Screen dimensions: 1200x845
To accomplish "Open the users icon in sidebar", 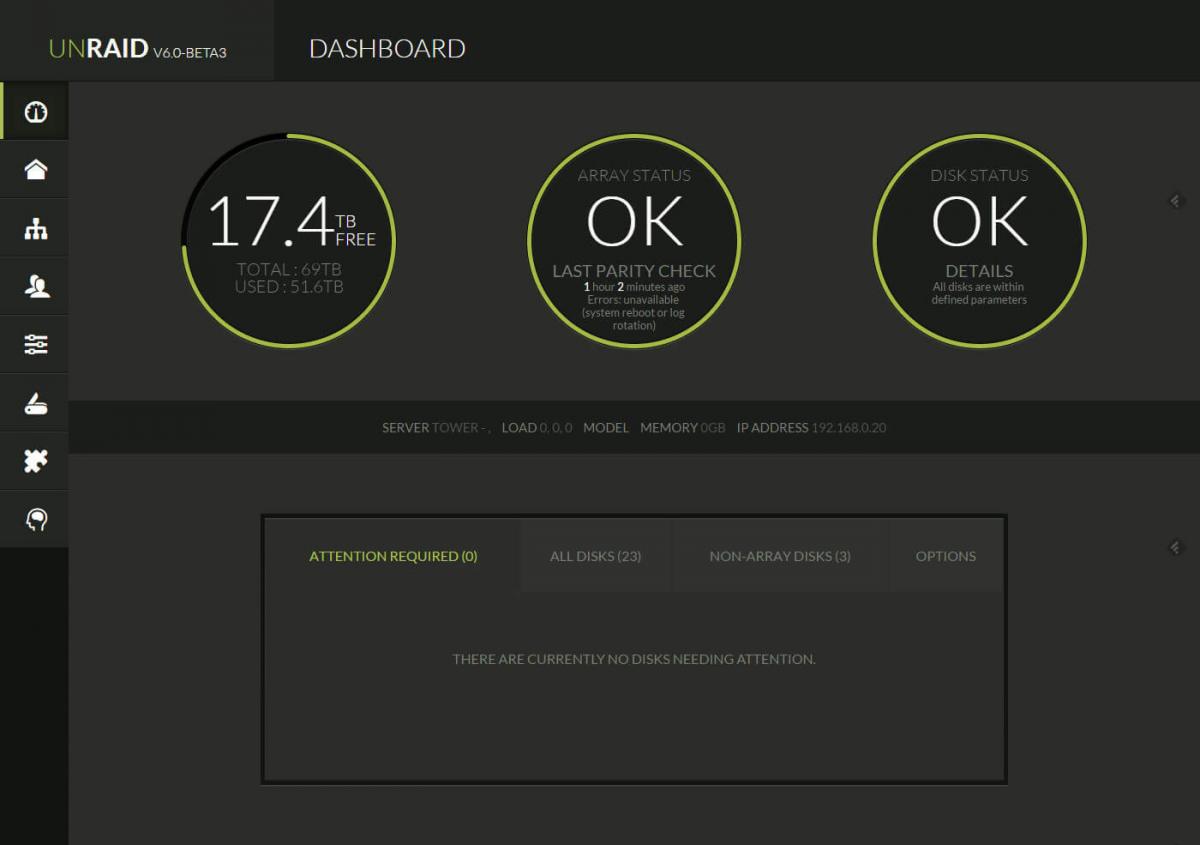I will [x=36, y=287].
